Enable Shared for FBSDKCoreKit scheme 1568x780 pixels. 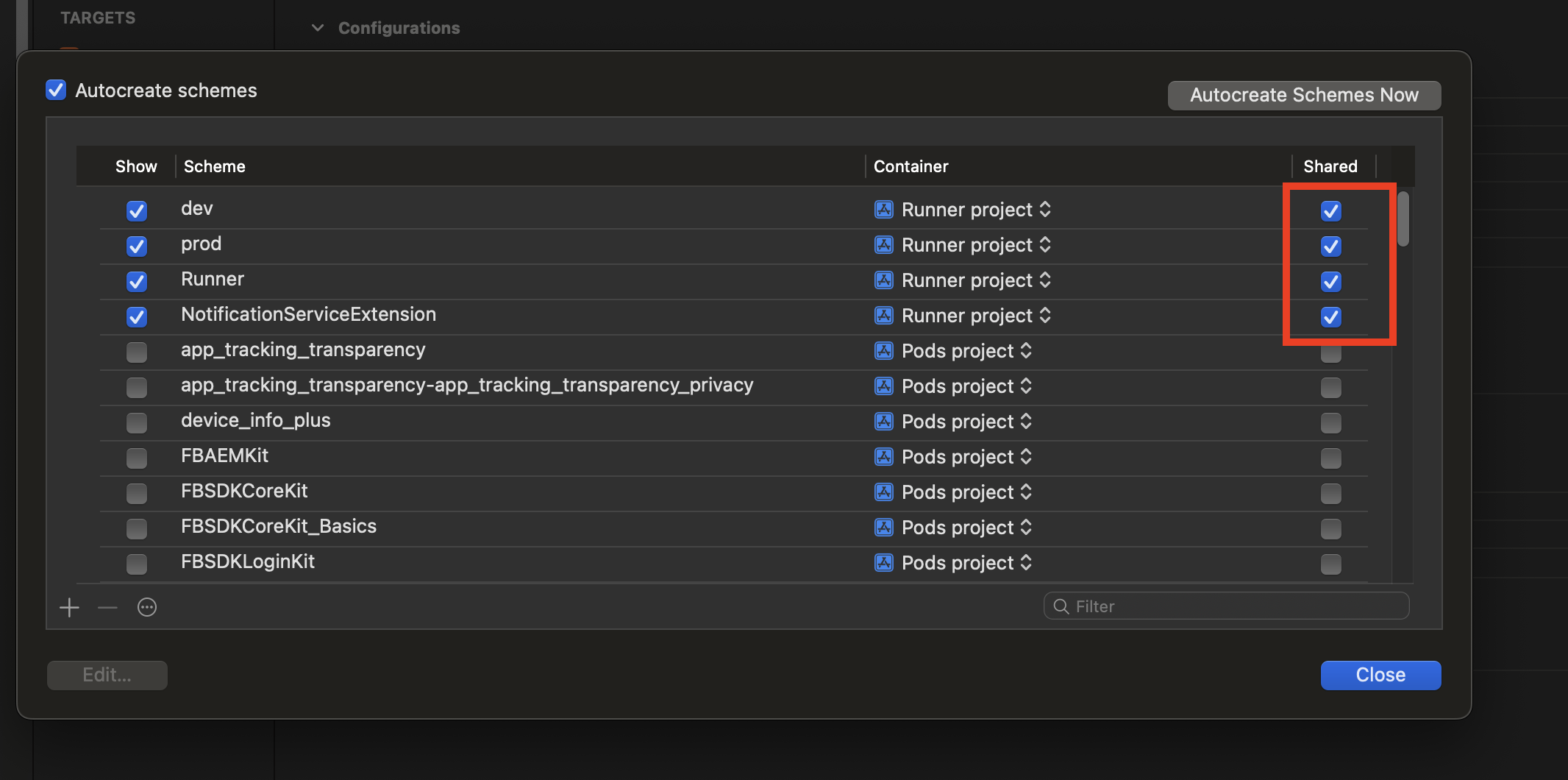(x=1330, y=494)
